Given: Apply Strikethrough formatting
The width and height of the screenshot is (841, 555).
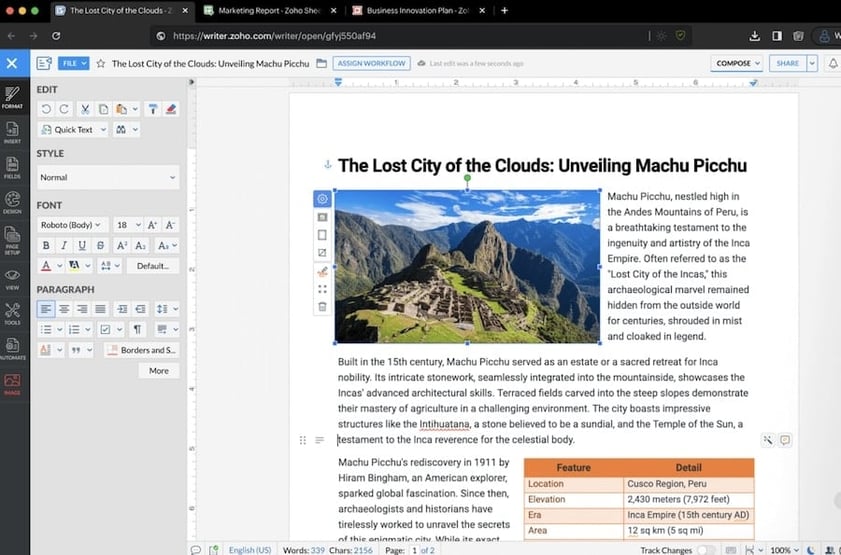Looking at the screenshot, I should pos(100,246).
